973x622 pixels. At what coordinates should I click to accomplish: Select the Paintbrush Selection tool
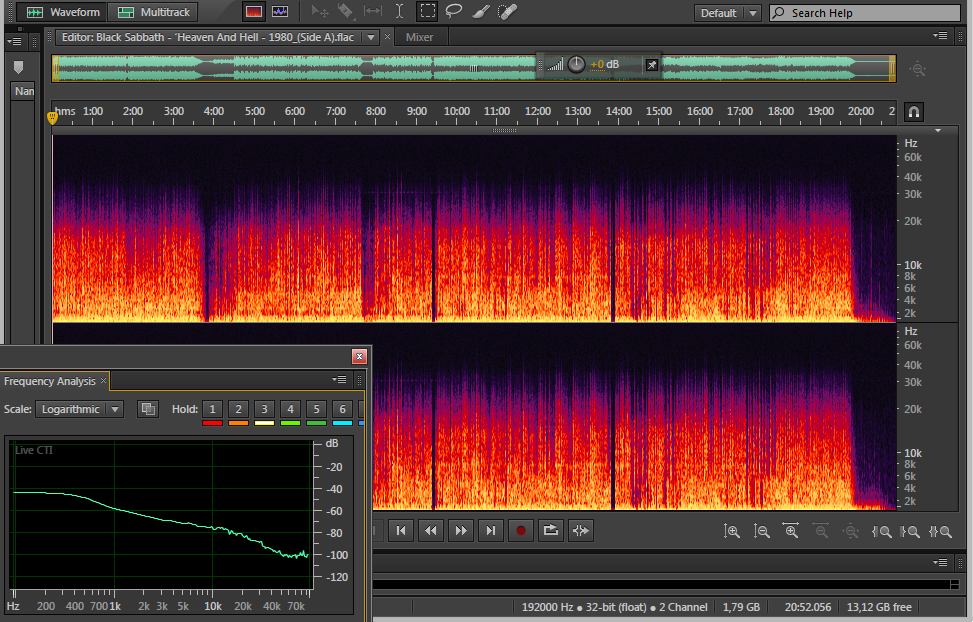click(481, 12)
